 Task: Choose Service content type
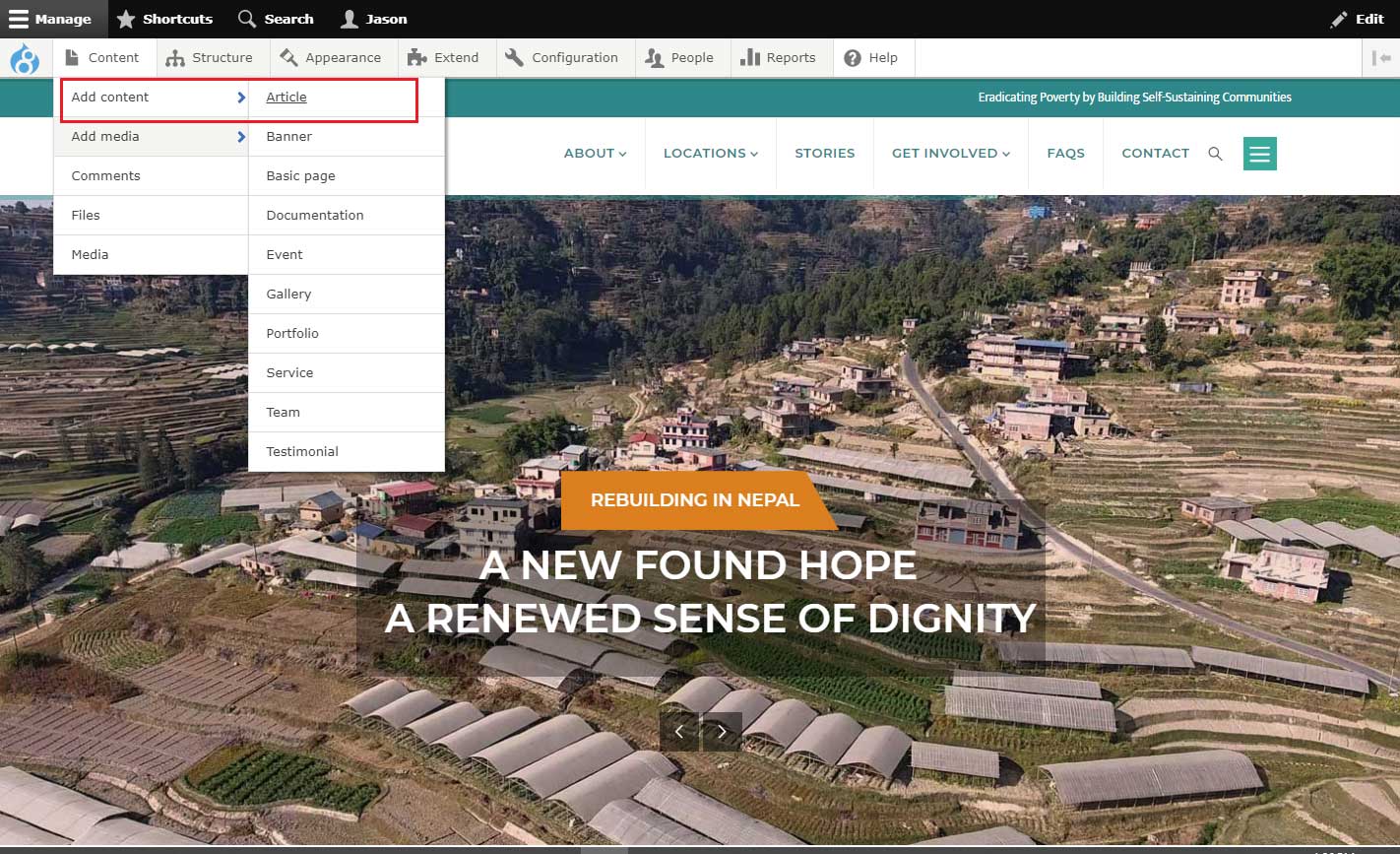point(347,373)
